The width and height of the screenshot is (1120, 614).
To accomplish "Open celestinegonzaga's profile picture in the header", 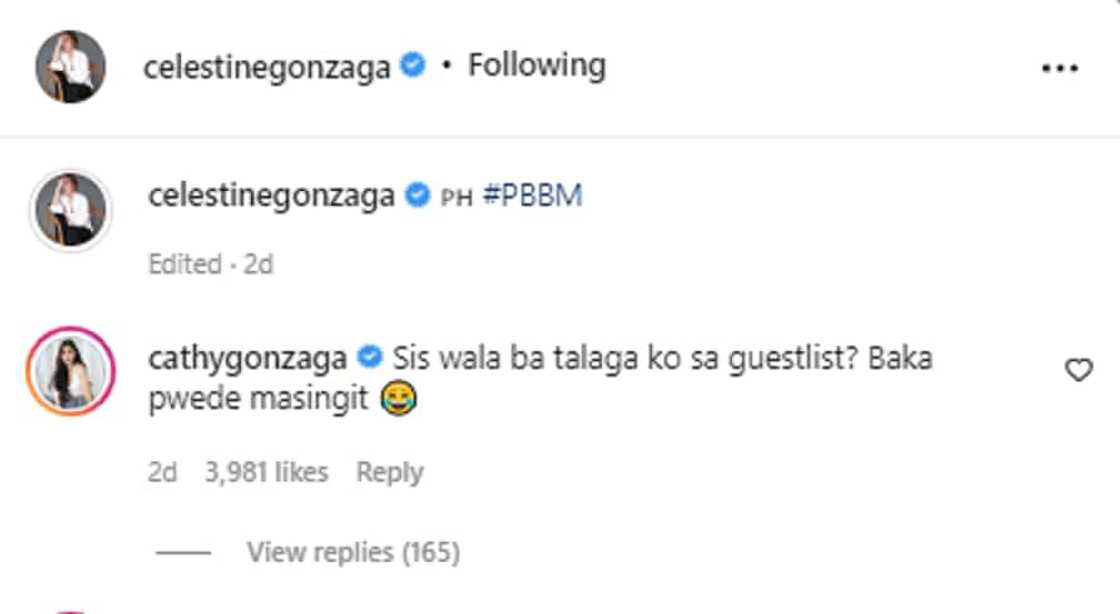I will (70, 67).
